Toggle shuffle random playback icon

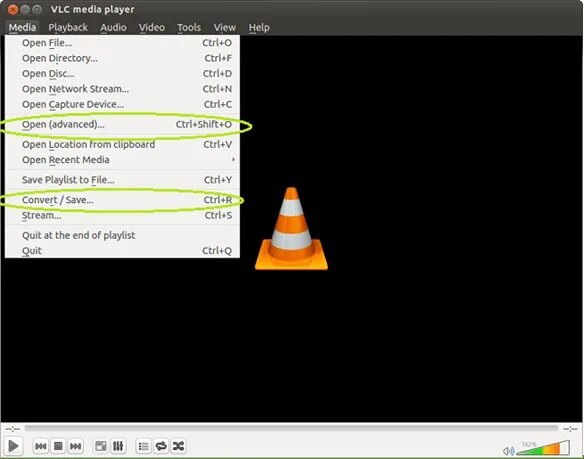point(178,446)
